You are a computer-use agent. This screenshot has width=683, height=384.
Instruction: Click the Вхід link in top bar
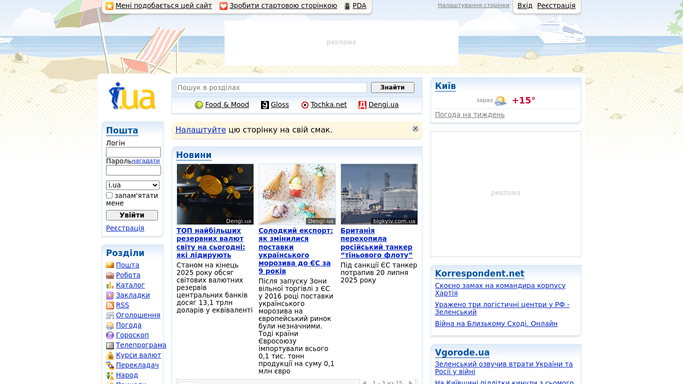click(525, 6)
